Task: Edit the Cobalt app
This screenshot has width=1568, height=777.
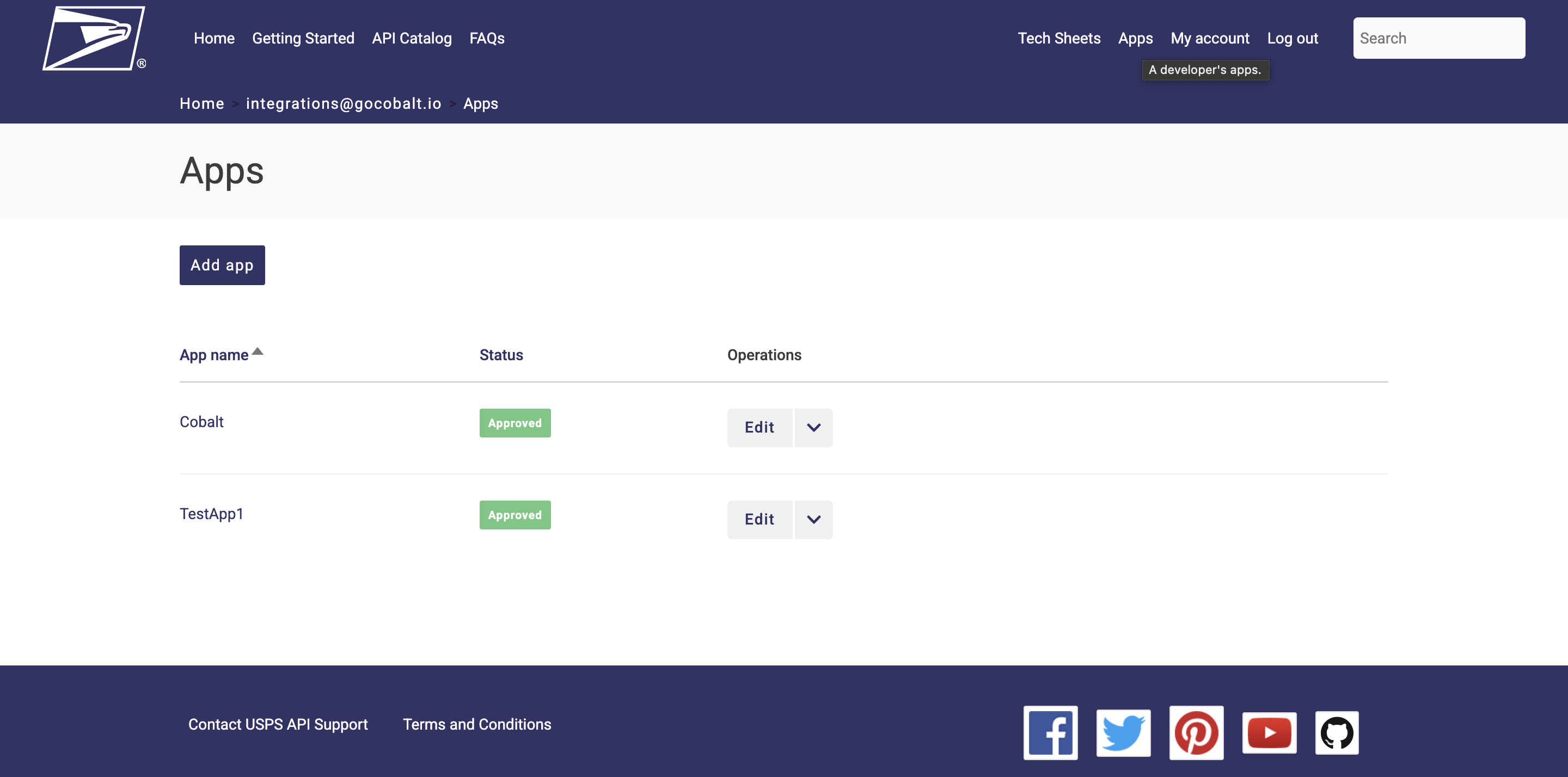Action: 759,428
